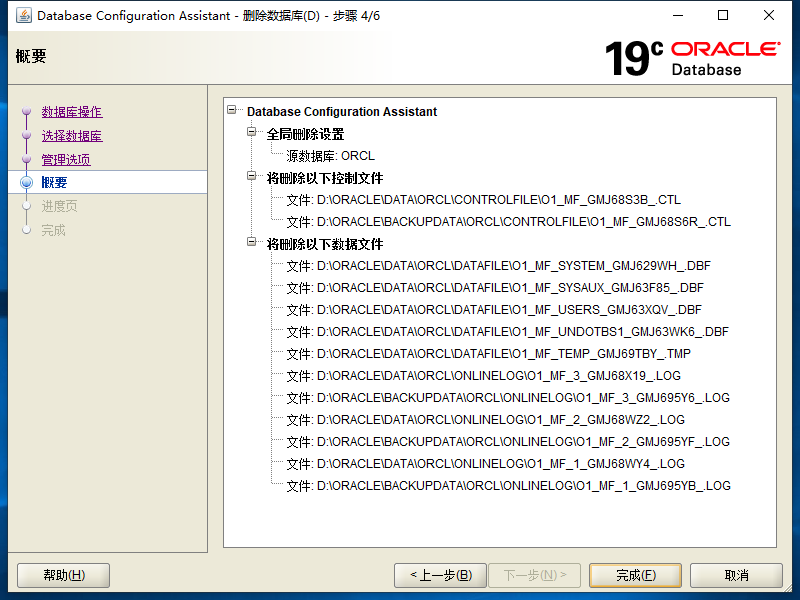Click the grayed 进度页 step indicator circle
Screen dimensions: 800x600
coord(27,206)
